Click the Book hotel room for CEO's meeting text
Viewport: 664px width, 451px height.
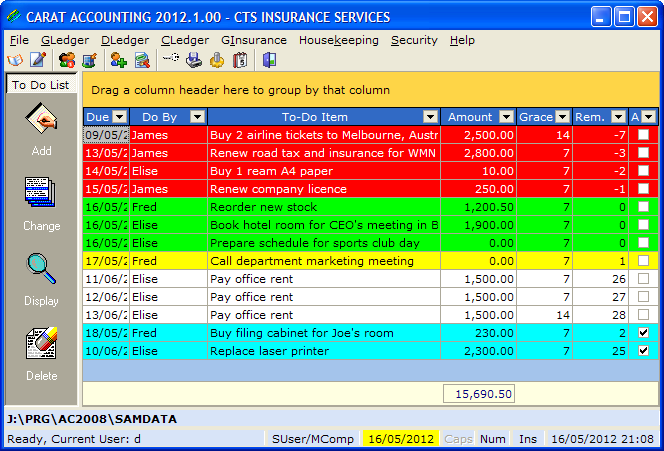click(x=324, y=225)
